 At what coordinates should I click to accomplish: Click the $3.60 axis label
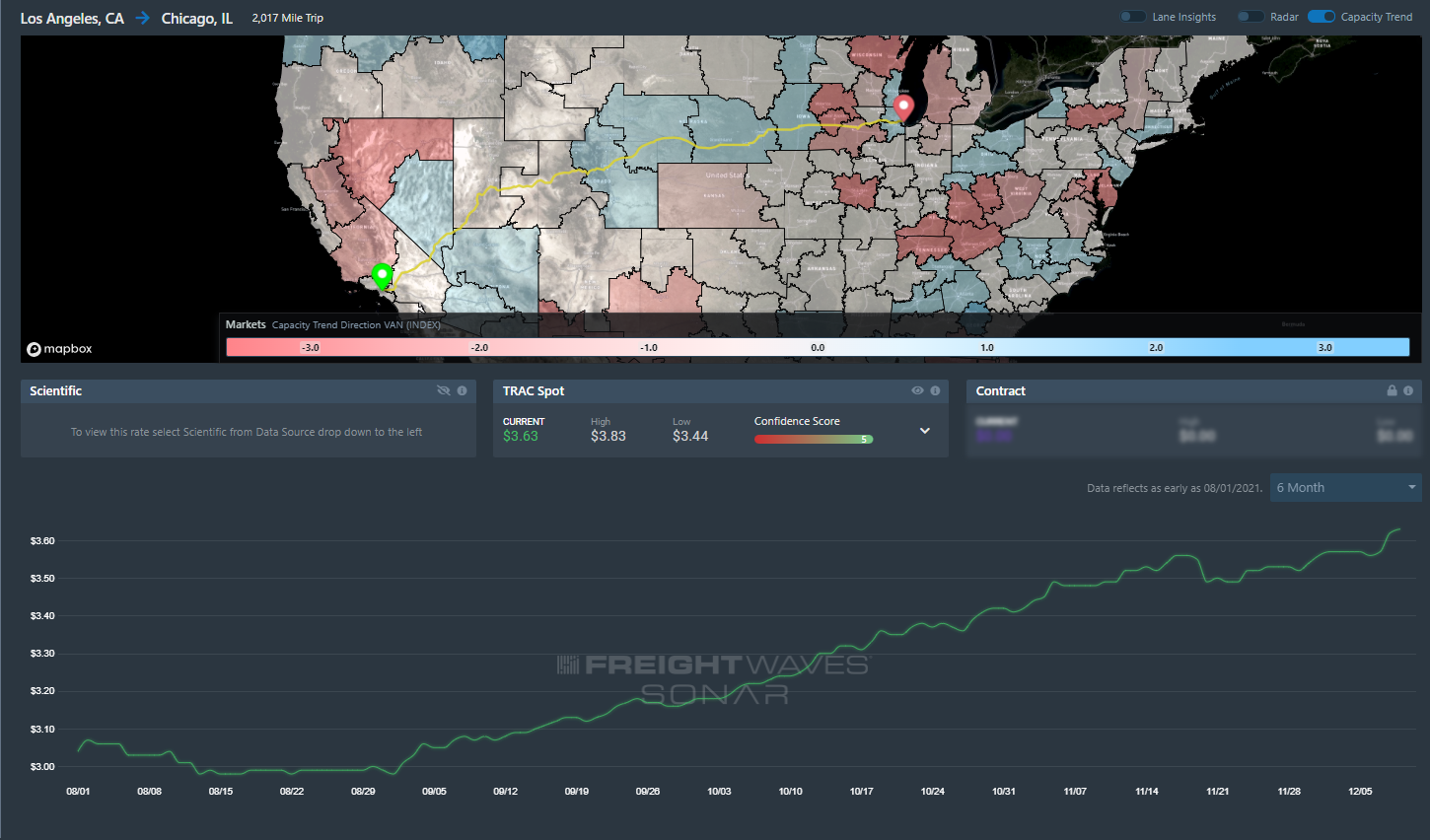[42, 541]
